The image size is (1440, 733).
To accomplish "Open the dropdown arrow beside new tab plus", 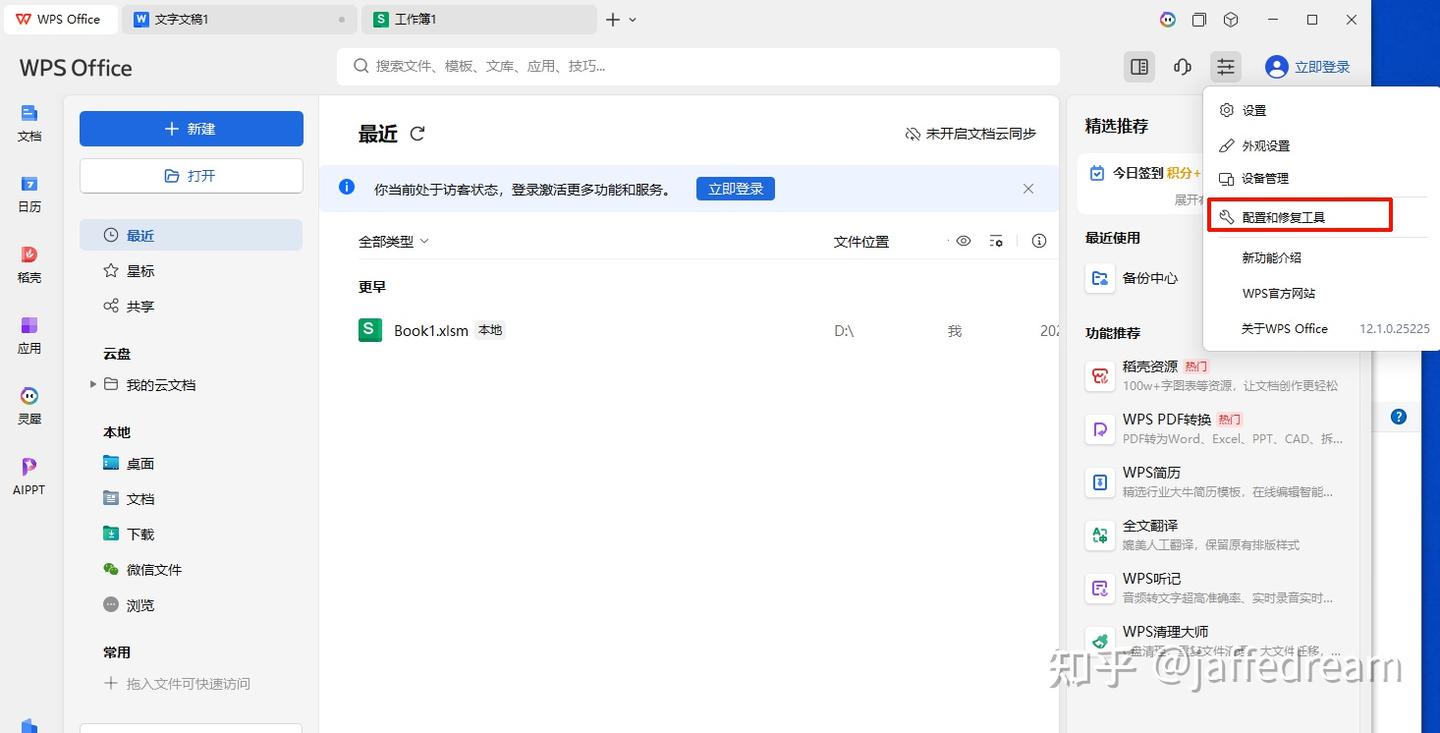I will pyautogui.click(x=632, y=19).
